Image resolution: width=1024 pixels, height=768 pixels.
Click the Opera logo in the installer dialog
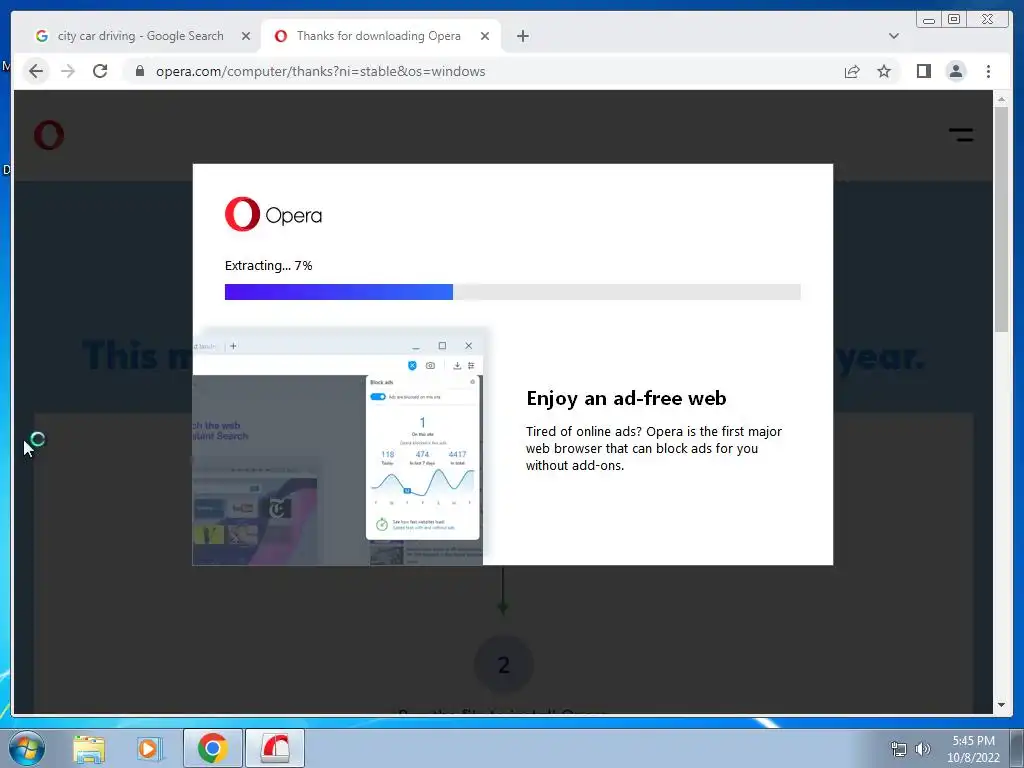click(x=273, y=214)
